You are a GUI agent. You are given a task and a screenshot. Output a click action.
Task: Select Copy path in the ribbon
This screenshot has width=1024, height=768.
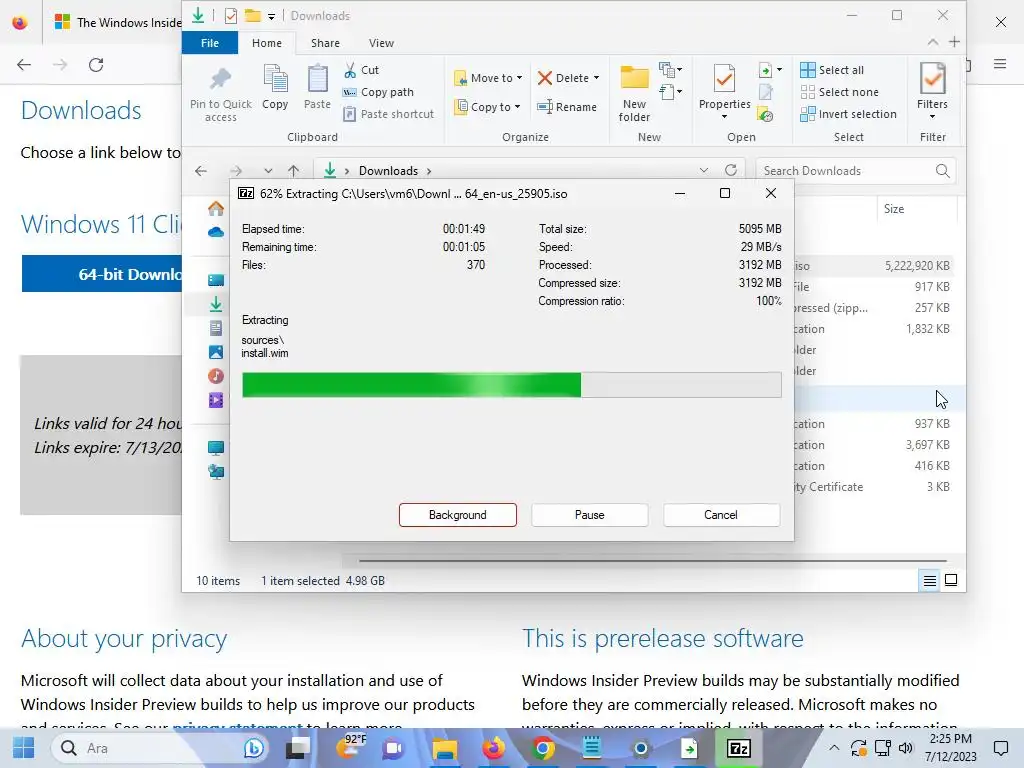pos(379,92)
